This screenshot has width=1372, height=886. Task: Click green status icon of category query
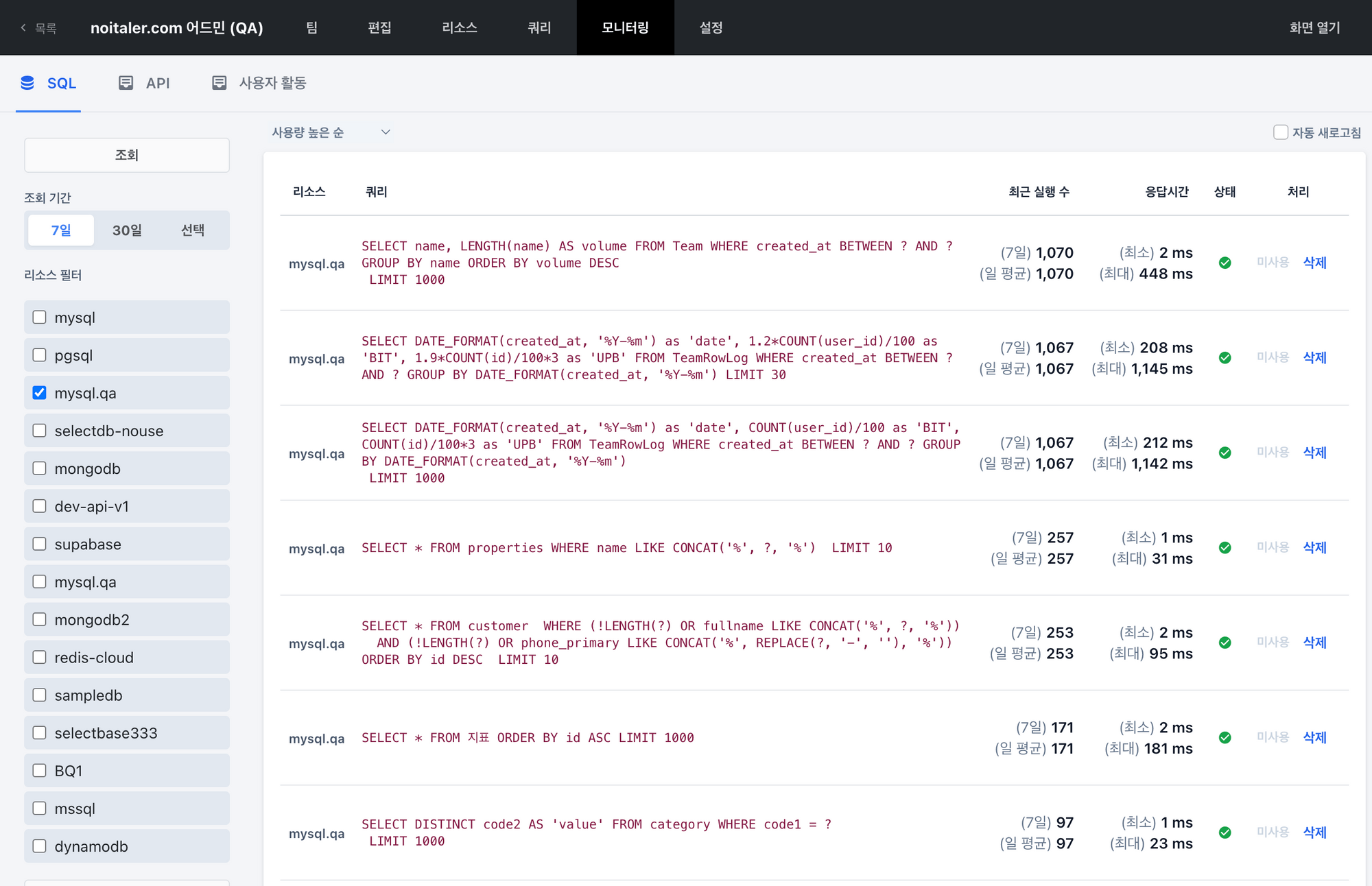1225,833
